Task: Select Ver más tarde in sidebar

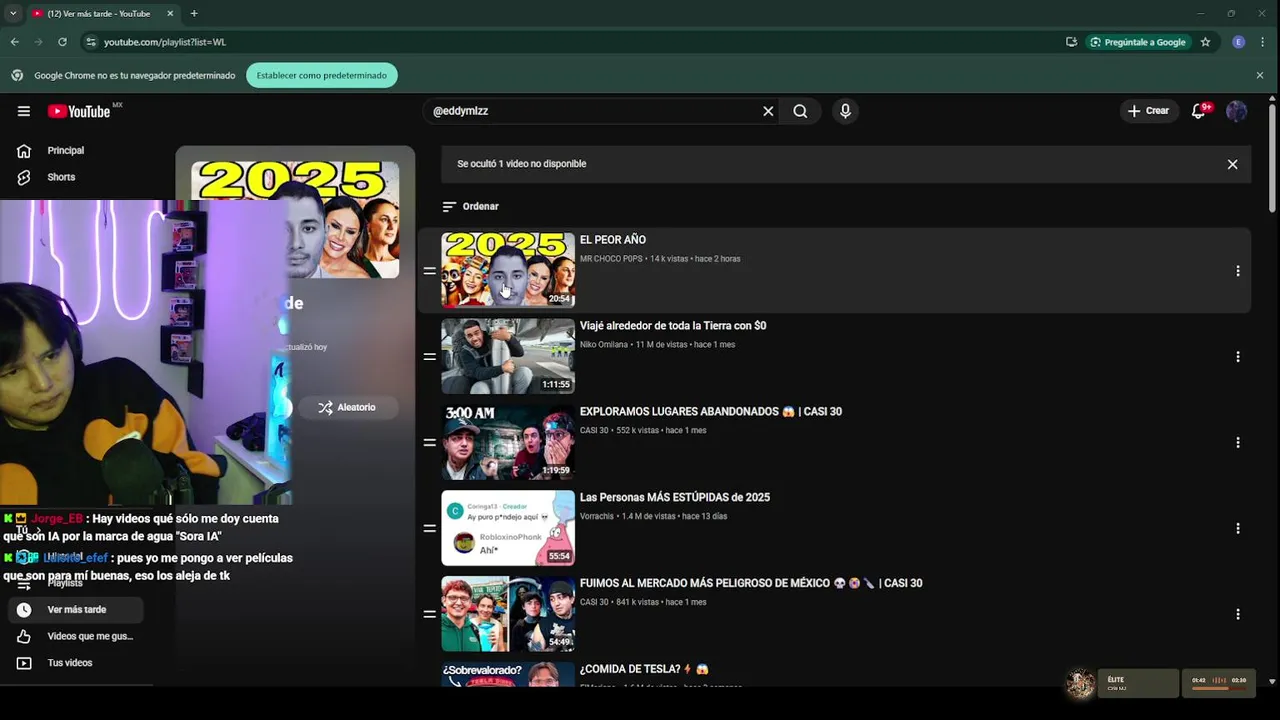Action: pyautogui.click(x=76, y=610)
